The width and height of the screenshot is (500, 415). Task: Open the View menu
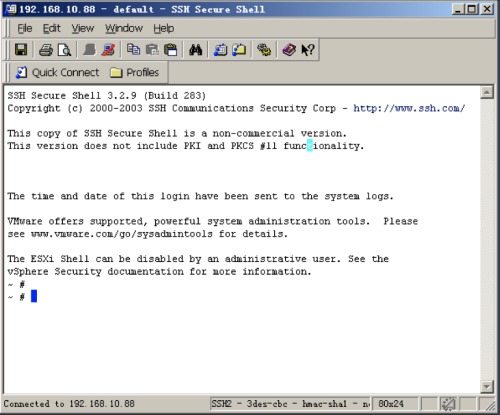pyautogui.click(x=83, y=28)
